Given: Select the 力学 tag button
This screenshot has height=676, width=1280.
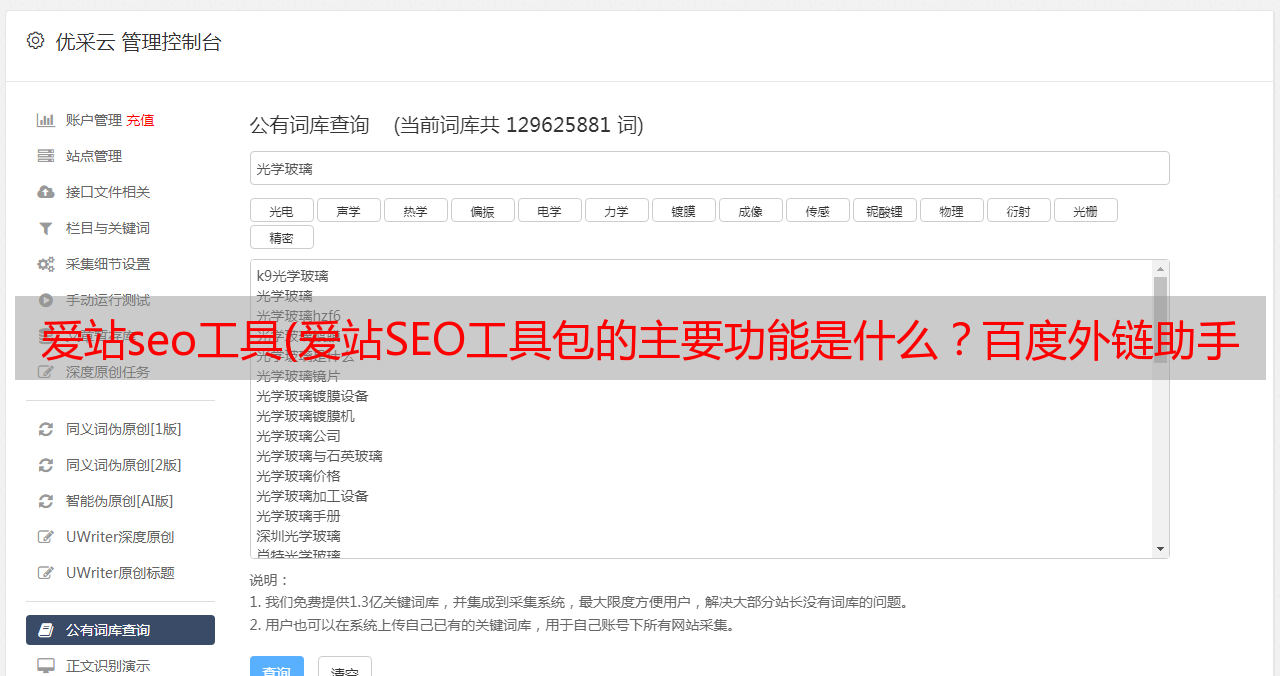Looking at the screenshot, I should pyautogui.click(x=616, y=210).
